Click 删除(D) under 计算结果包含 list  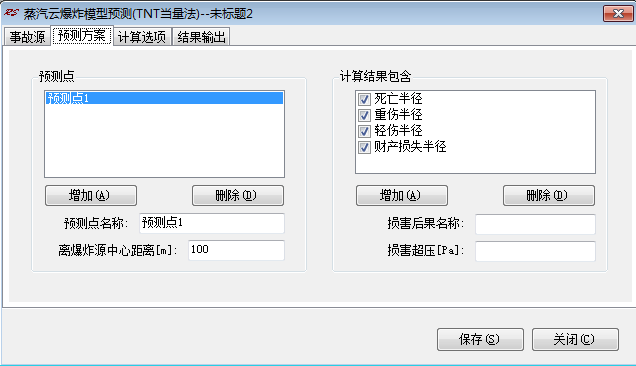(549, 196)
